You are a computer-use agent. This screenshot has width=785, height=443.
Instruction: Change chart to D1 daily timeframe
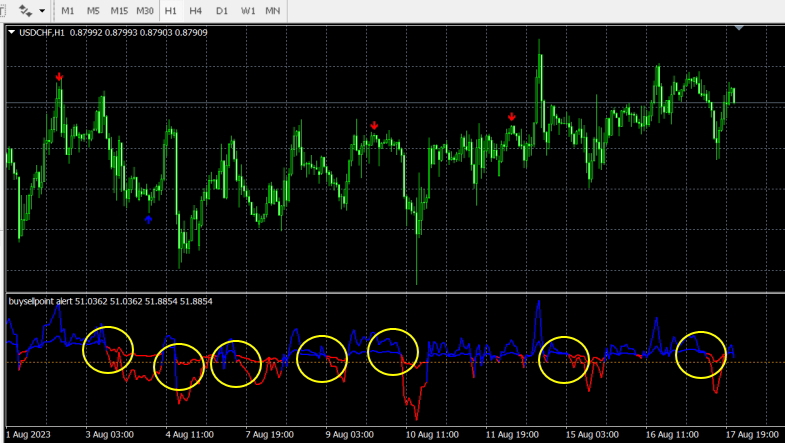[x=222, y=11]
